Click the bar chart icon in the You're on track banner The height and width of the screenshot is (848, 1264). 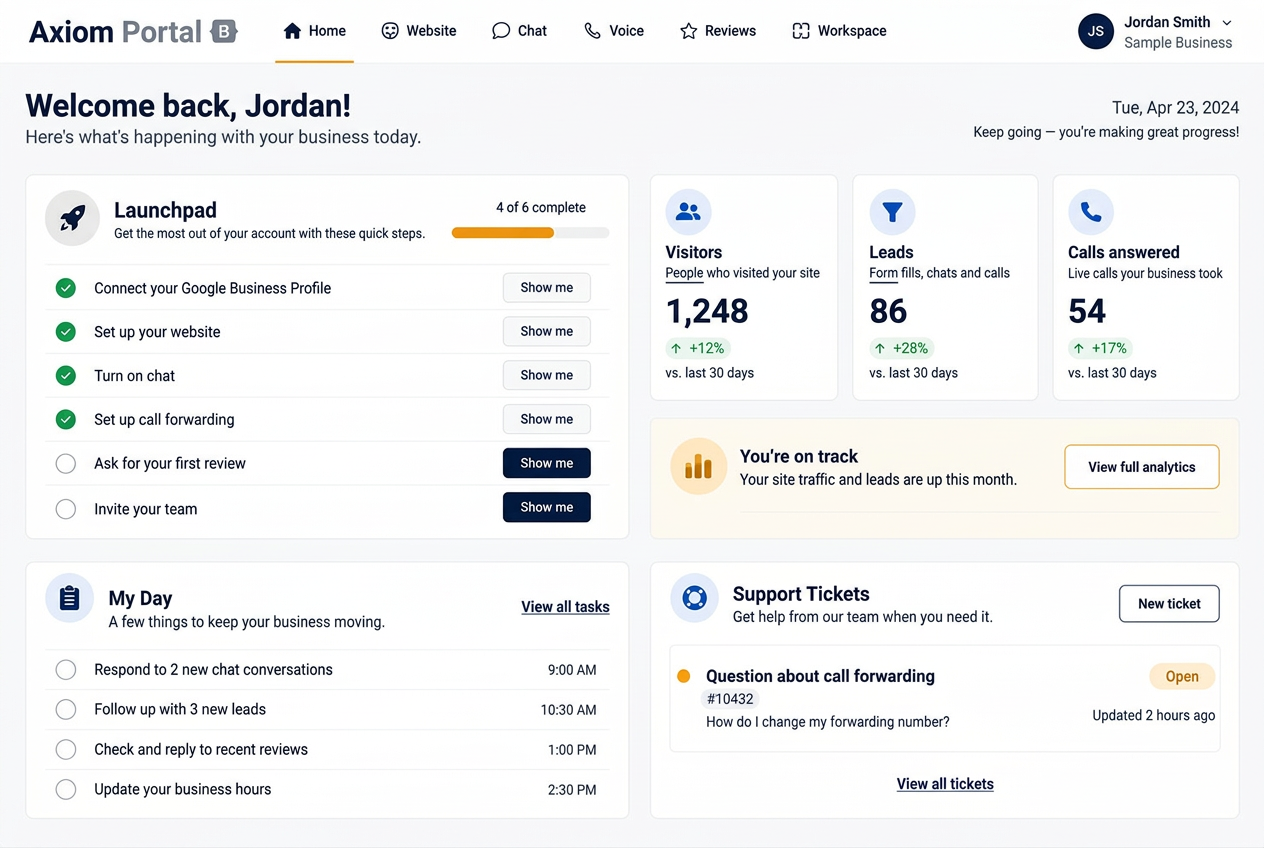pyautogui.click(x=698, y=467)
